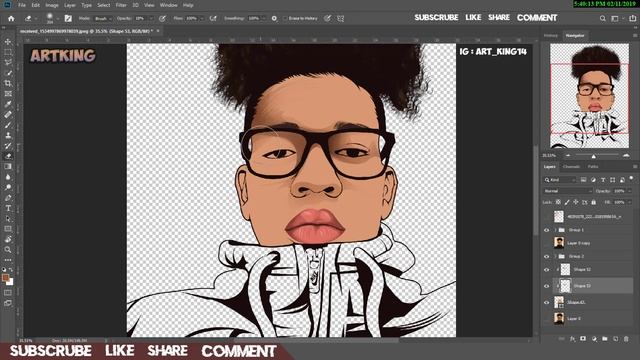This screenshot has width=640, height=360.
Task: Open the File menu
Action: click(x=22, y=5)
